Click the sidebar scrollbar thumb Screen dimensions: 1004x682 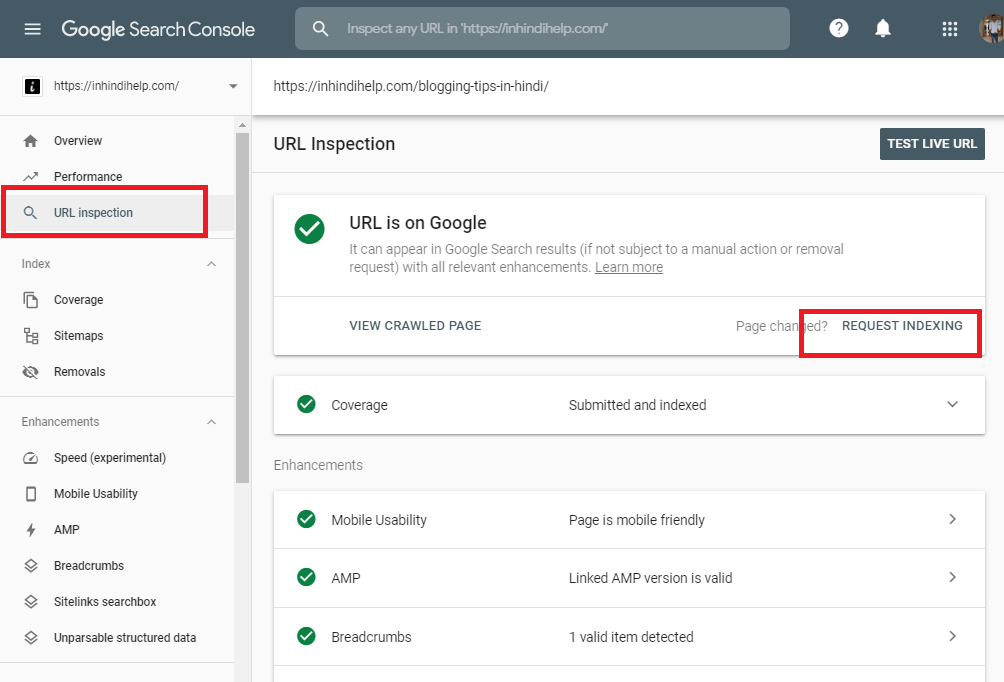[242, 307]
